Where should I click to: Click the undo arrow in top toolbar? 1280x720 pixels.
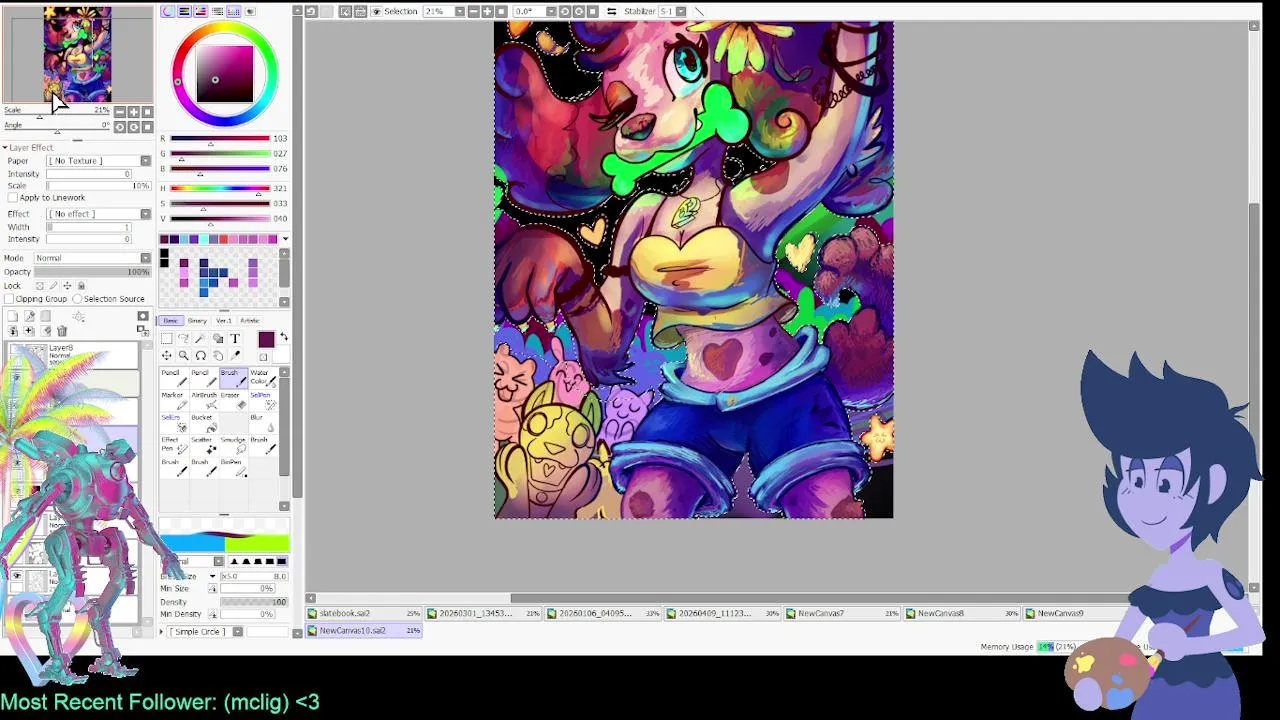311,11
